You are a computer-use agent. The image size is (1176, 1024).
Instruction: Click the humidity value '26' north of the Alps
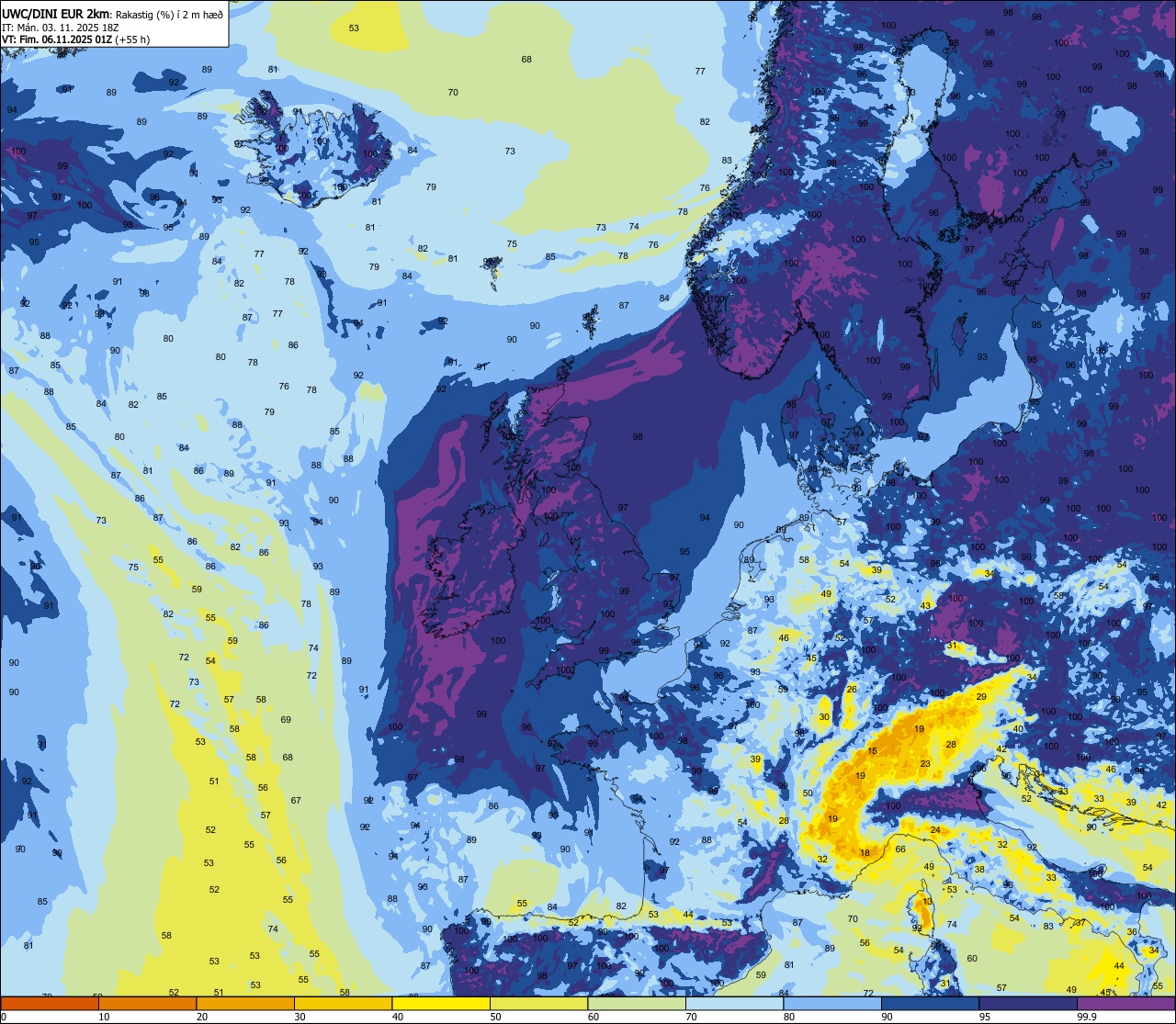point(852,689)
